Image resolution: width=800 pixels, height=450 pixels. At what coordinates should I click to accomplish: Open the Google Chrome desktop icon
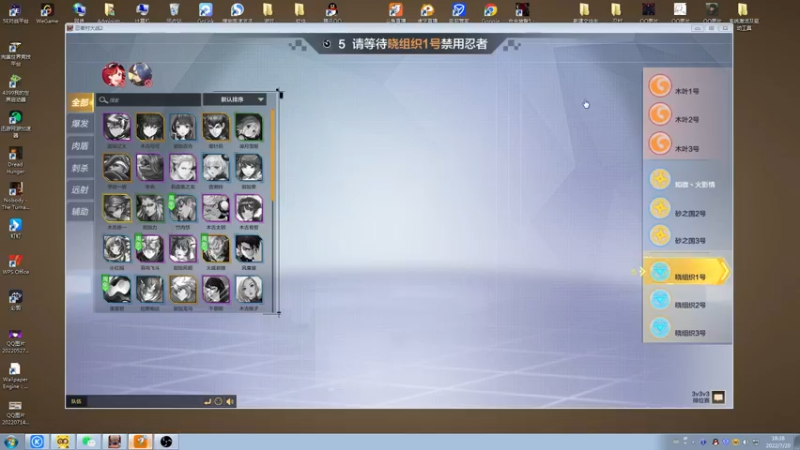coord(490,13)
